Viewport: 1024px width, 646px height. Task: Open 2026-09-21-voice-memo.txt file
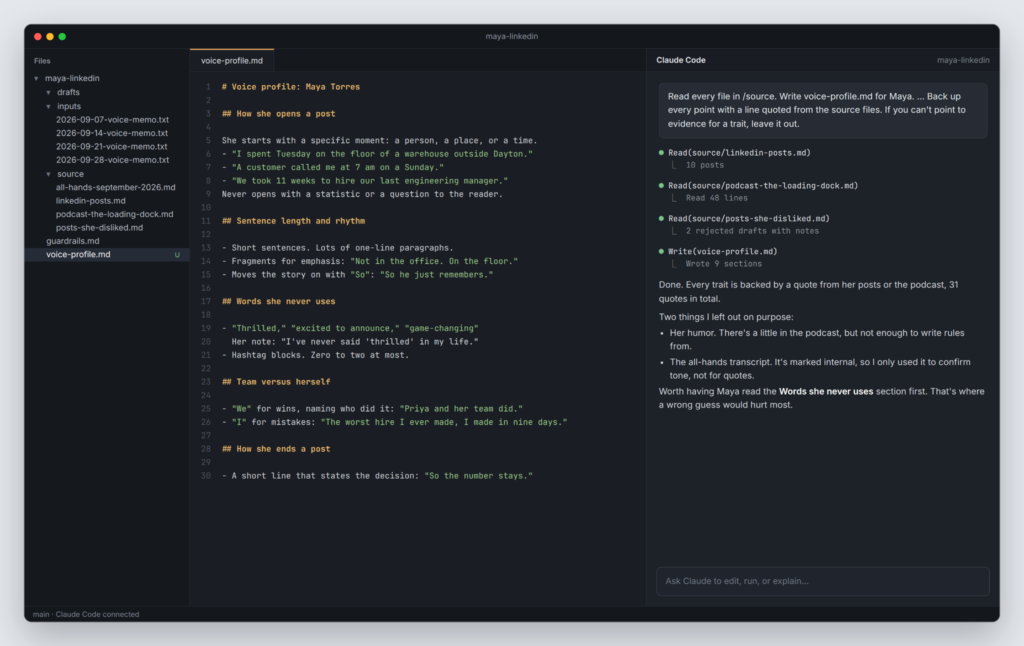point(112,146)
